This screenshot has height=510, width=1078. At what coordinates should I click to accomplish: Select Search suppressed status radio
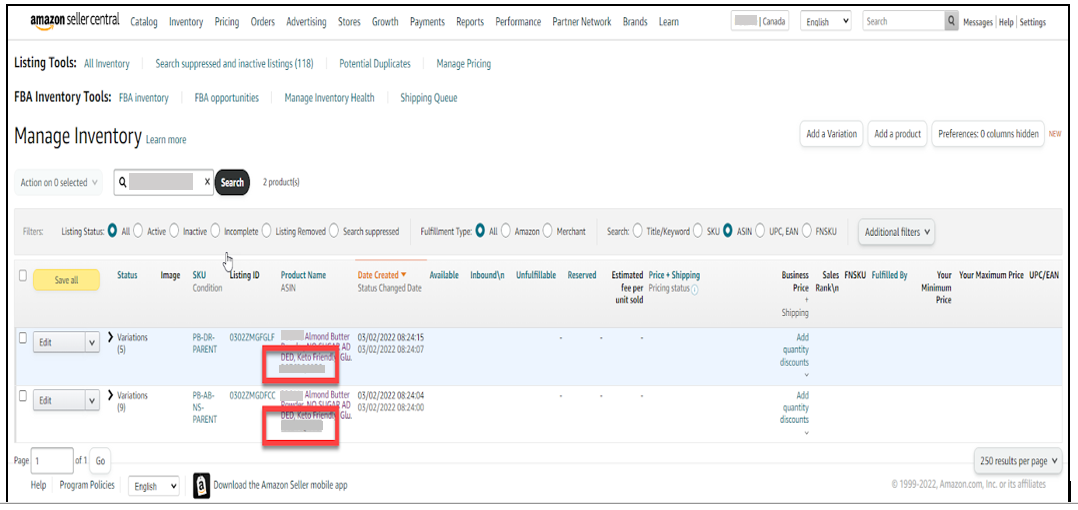click(334, 231)
